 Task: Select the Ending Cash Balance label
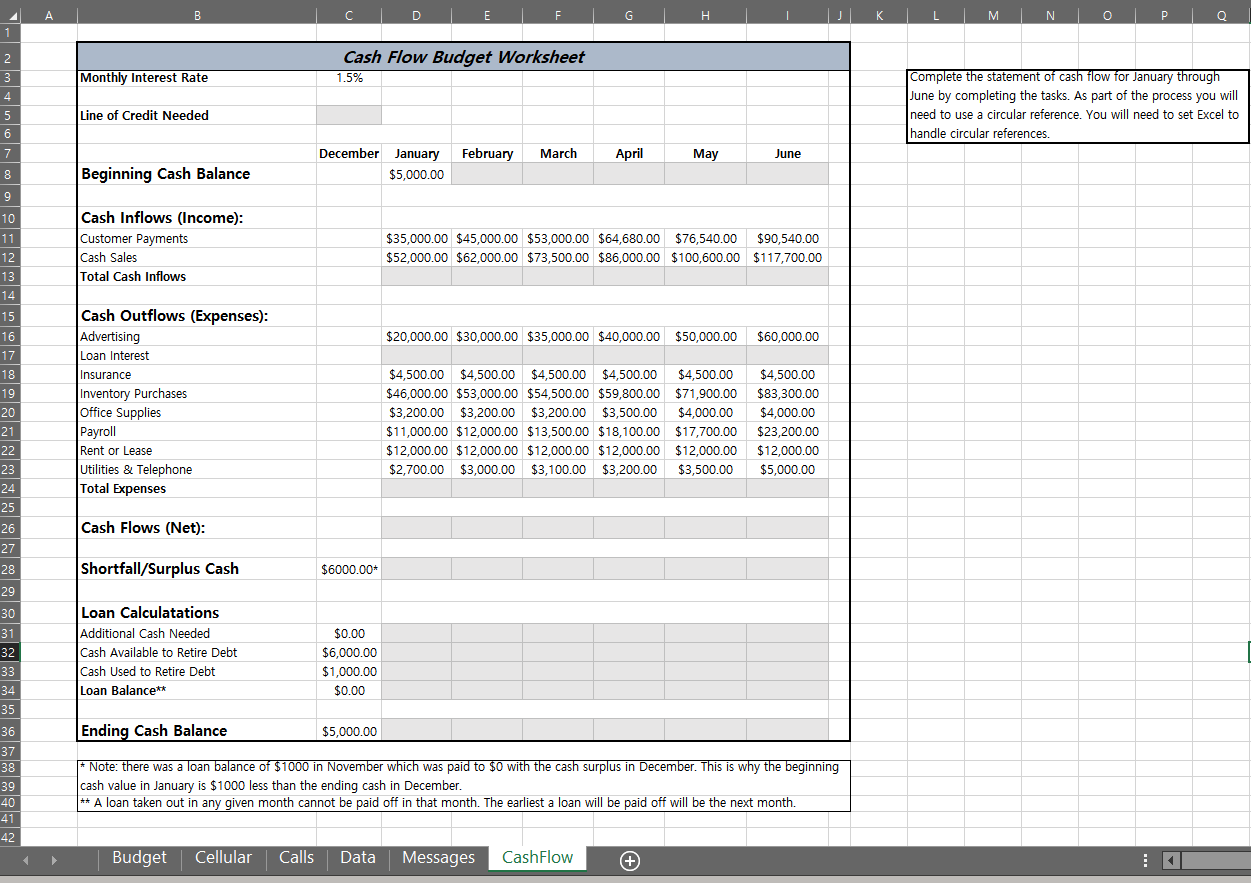click(x=154, y=731)
